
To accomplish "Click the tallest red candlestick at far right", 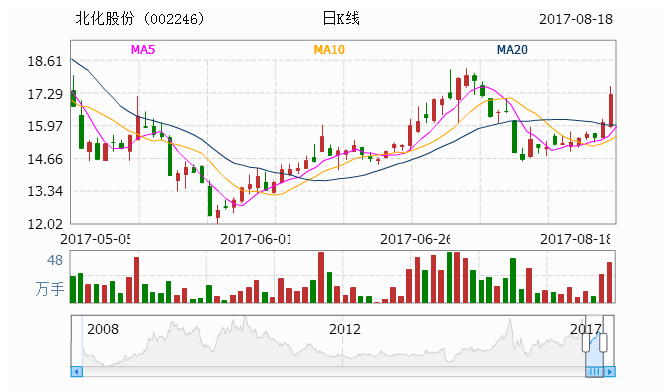I will coord(611,107).
